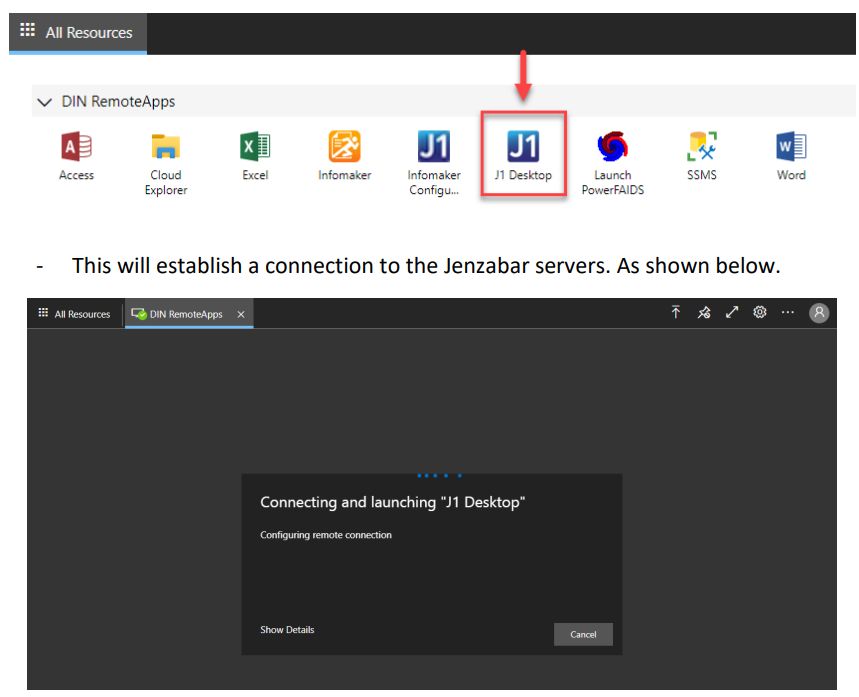Click the grid icon in top All Resources tab
Viewport: 859px width, 697px height.
27,30
